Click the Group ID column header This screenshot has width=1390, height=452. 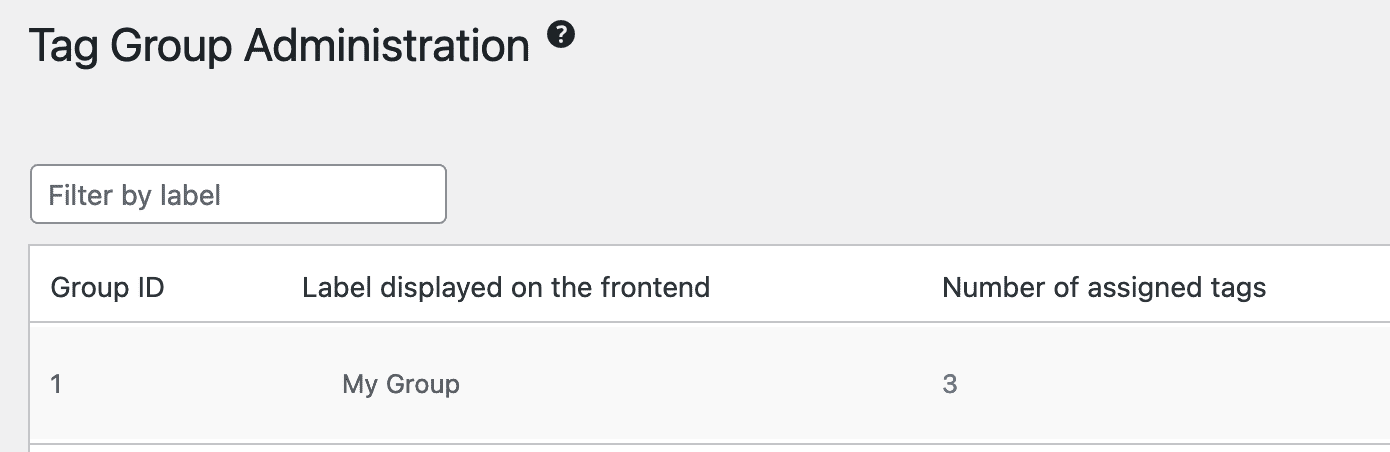click(107, 288)
